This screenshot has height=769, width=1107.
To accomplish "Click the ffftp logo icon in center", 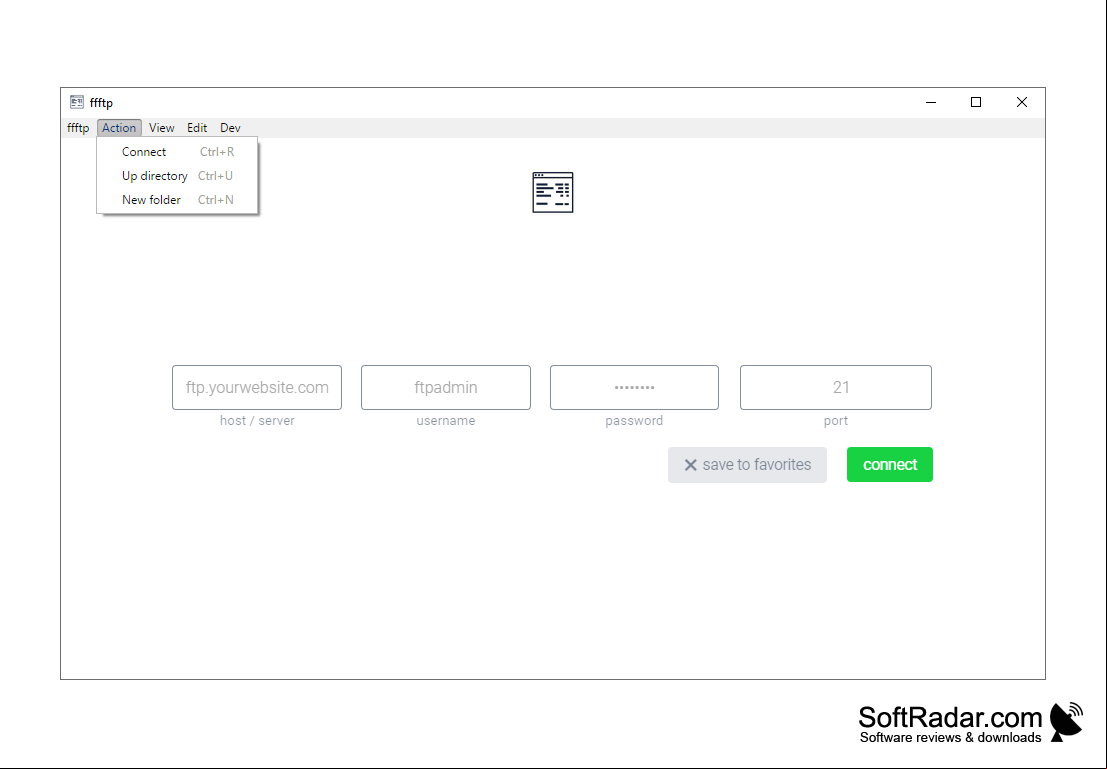I will [x=553, y=192].
